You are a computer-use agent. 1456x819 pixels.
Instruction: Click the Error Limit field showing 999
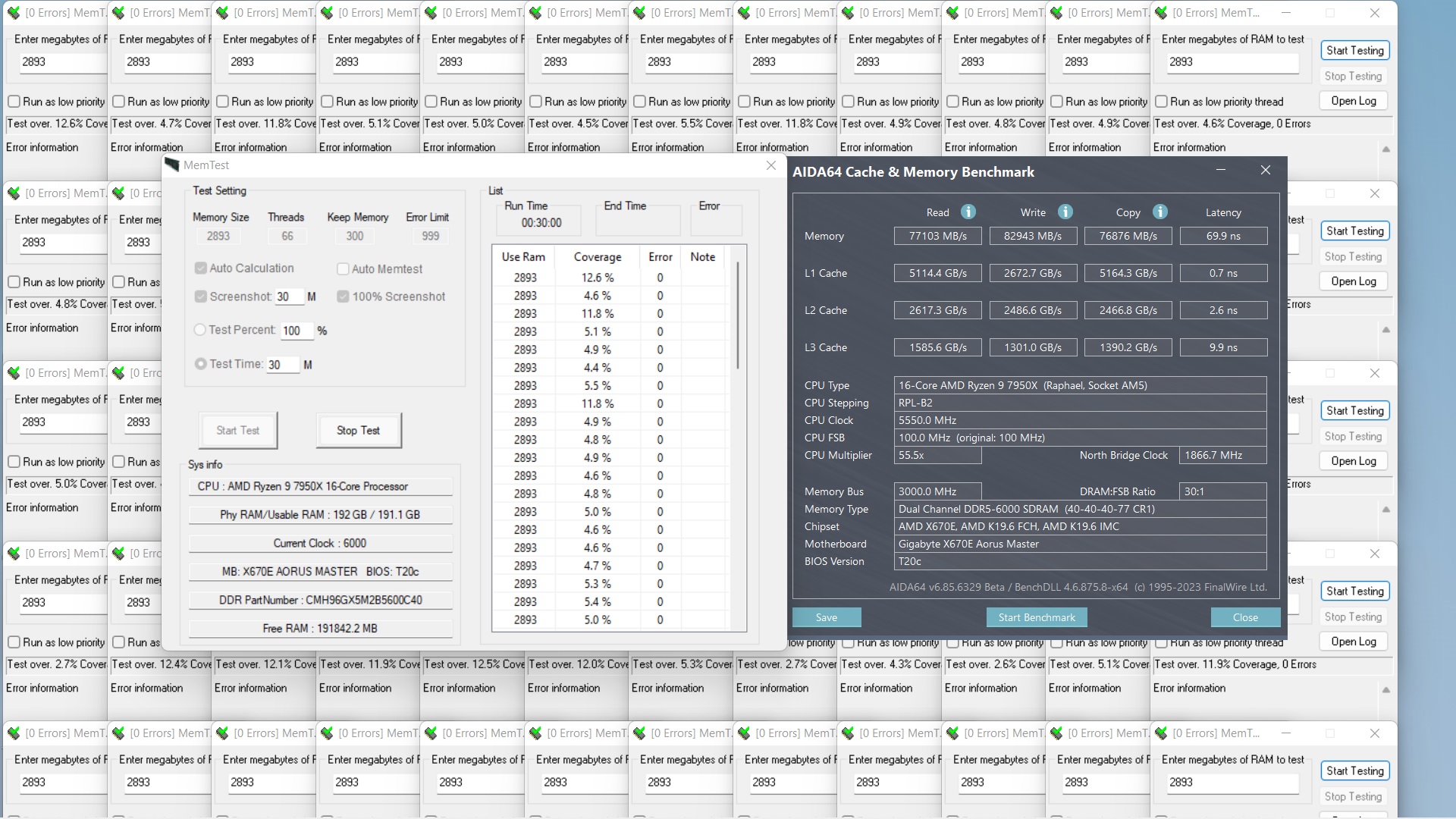(430, 236)
